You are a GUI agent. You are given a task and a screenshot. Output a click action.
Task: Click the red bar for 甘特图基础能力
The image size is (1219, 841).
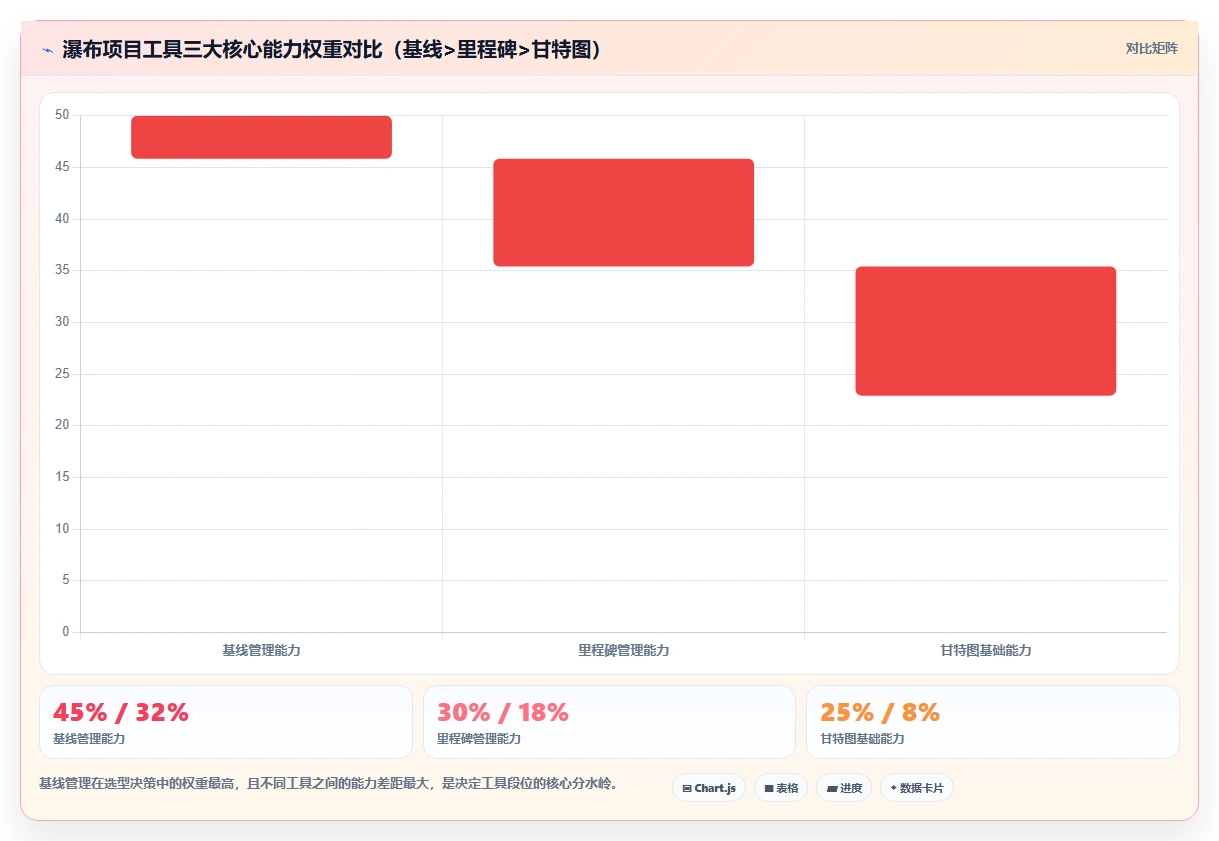pos(985,331)
